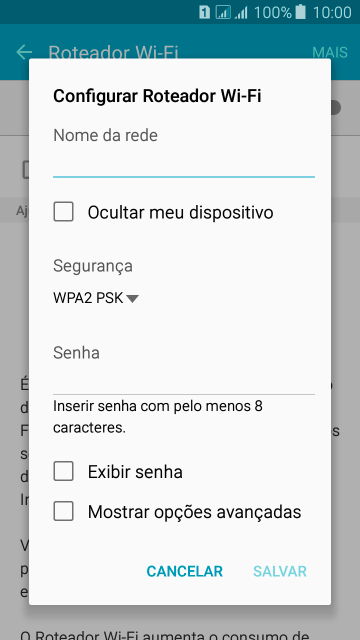
Task: Tap the 10:00 clock in status bar
Action: [x=332, y=12]
